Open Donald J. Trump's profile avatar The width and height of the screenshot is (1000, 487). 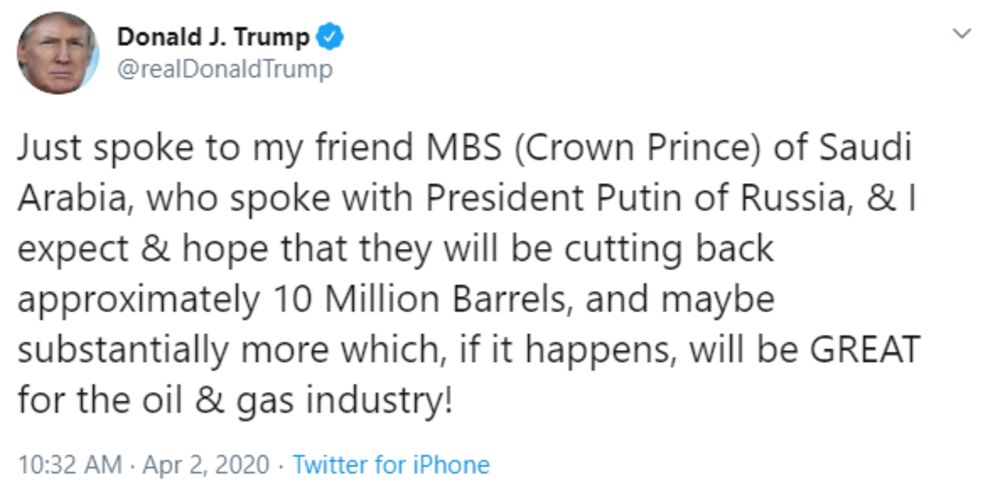point(57,53)
